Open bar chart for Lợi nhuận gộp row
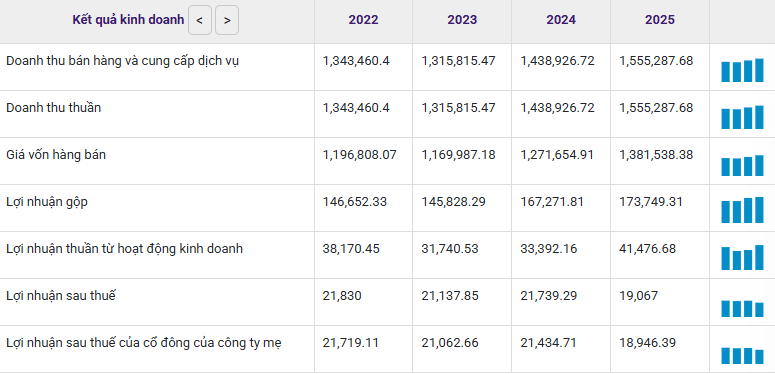775x374 pixels. click(x=742, y=210)
